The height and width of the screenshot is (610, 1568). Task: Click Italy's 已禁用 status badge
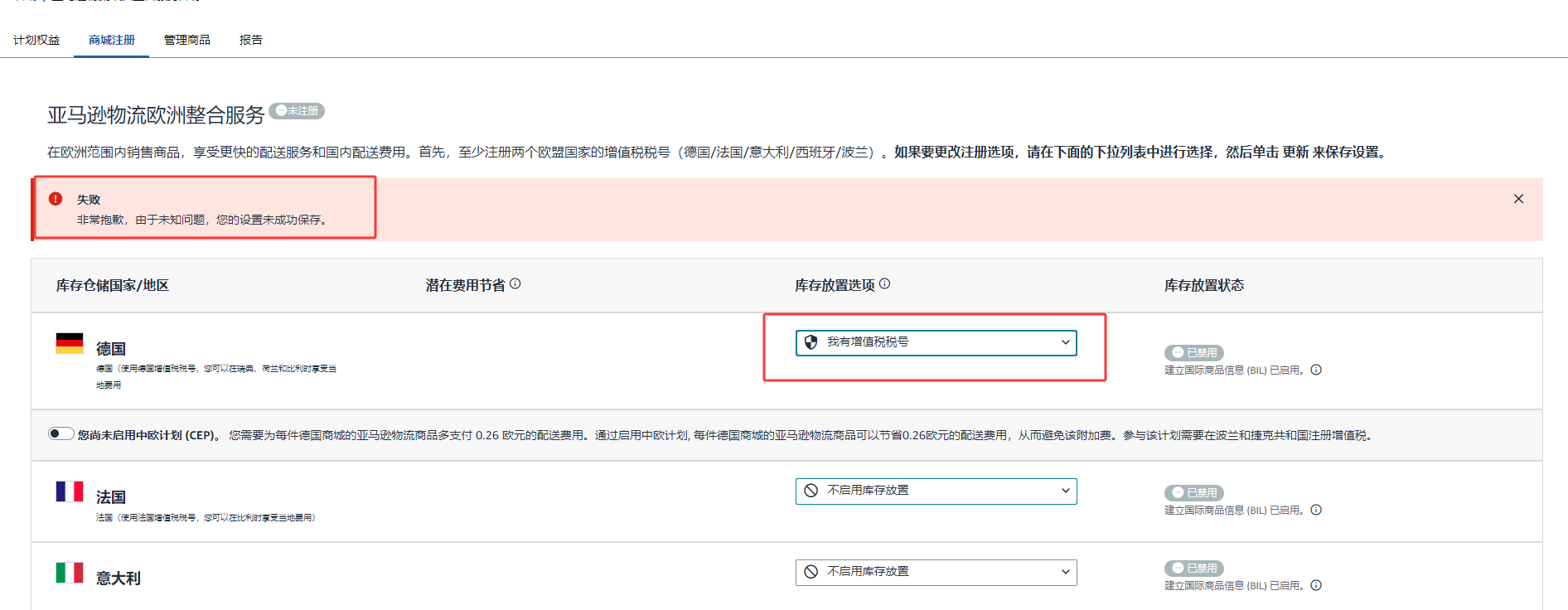1194,569
